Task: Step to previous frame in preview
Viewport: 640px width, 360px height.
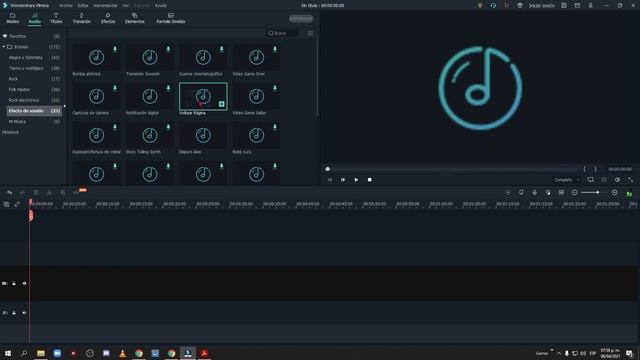Action: coord(330,180)
